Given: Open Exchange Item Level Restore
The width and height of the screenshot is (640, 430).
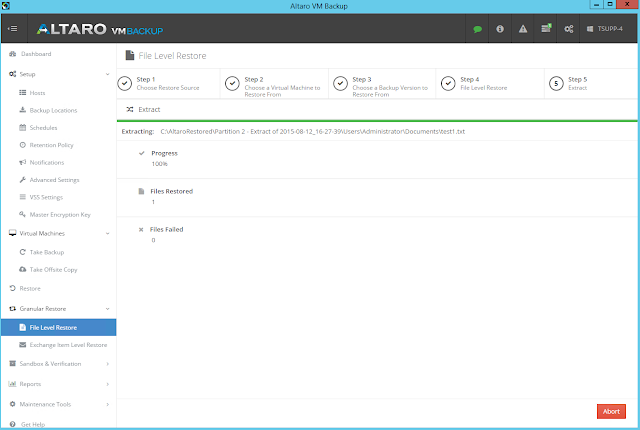Looking at the screenshot, I should pyautogui.click(x=68, y=345).
